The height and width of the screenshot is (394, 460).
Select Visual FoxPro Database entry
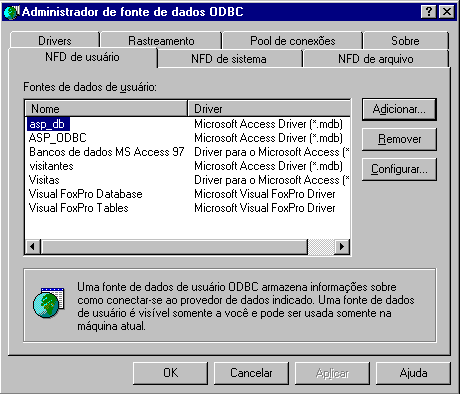click(85, 194)
